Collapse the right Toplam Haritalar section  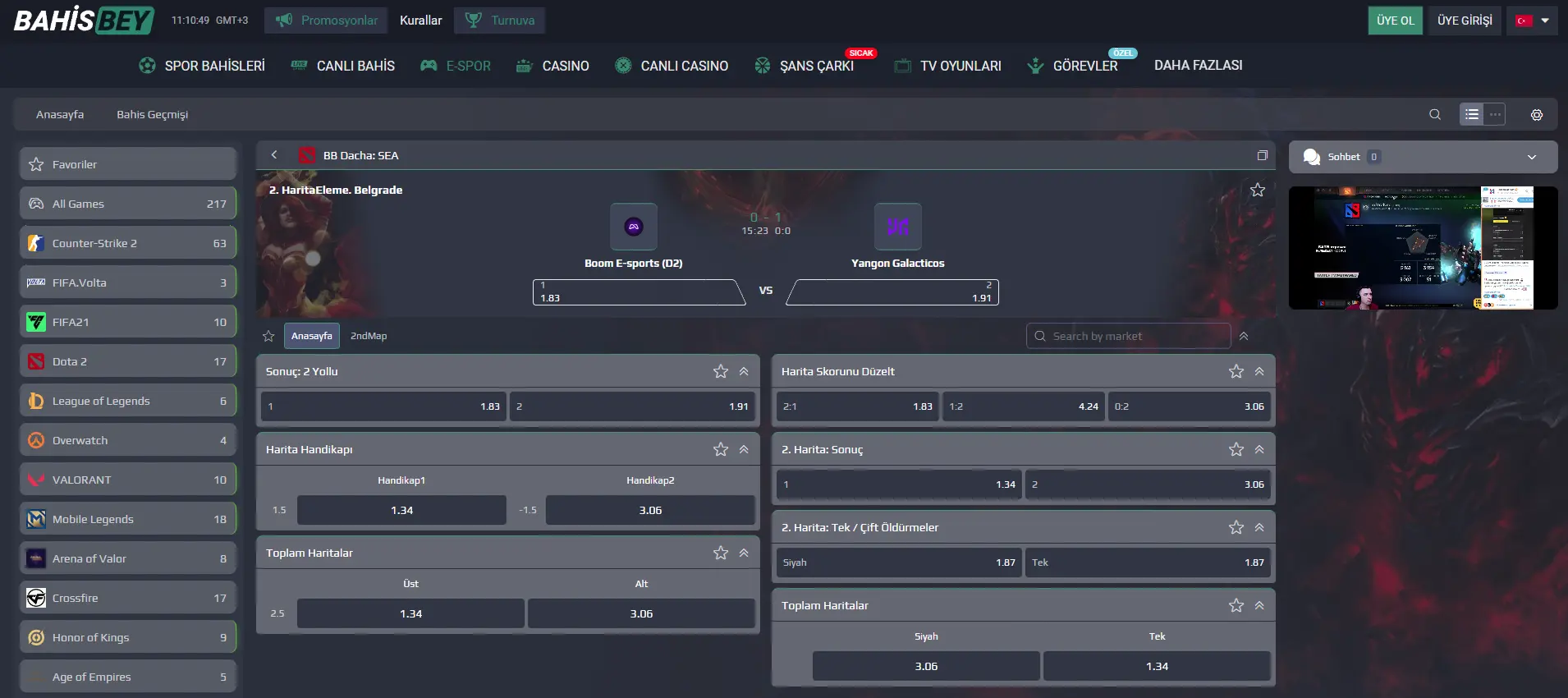(1259, 605)
